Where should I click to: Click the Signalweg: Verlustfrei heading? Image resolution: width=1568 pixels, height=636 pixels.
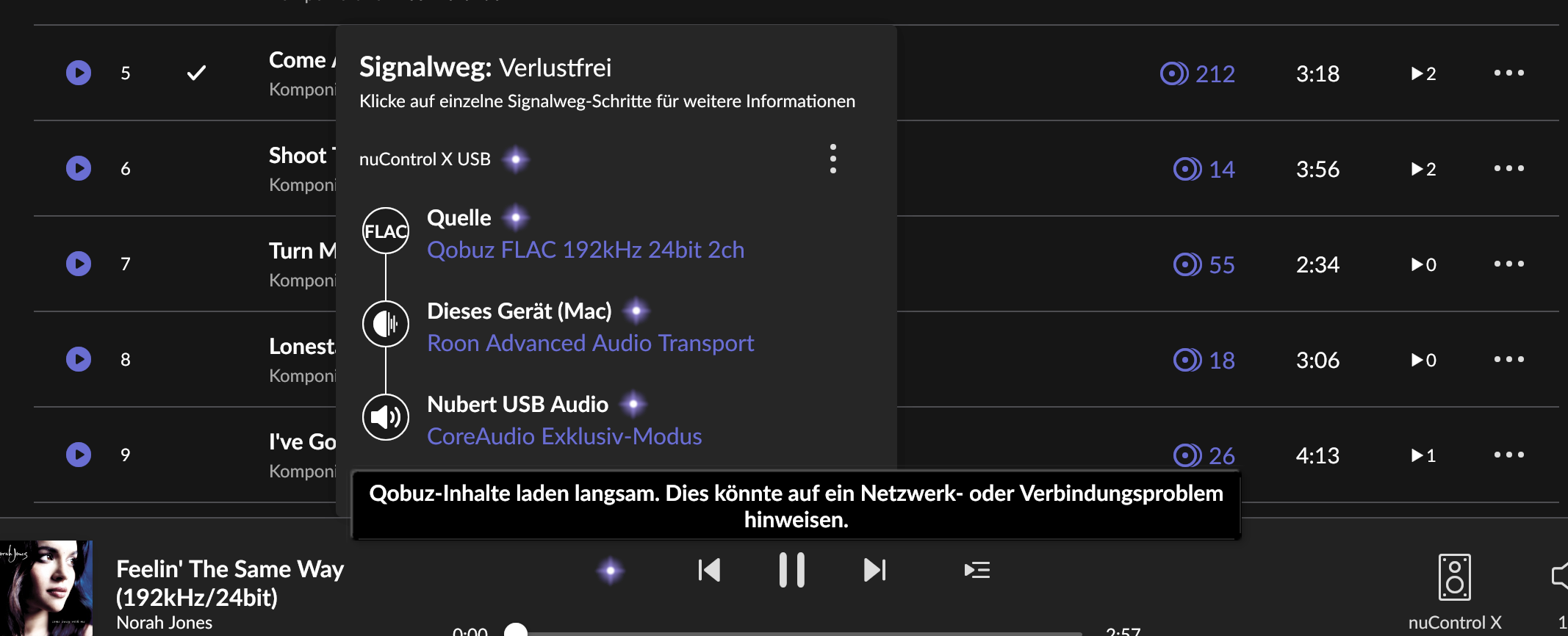pos(485,68)
